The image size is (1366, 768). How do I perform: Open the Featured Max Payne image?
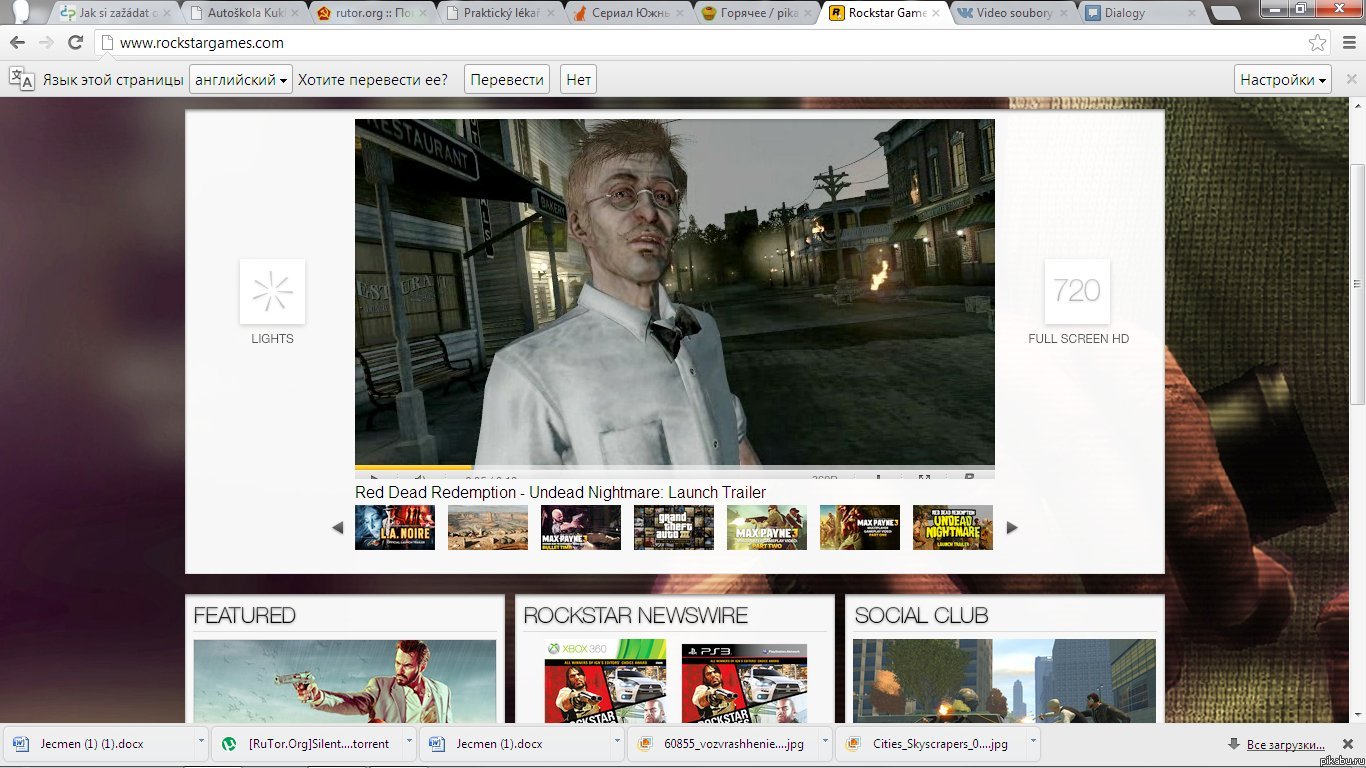345,681
